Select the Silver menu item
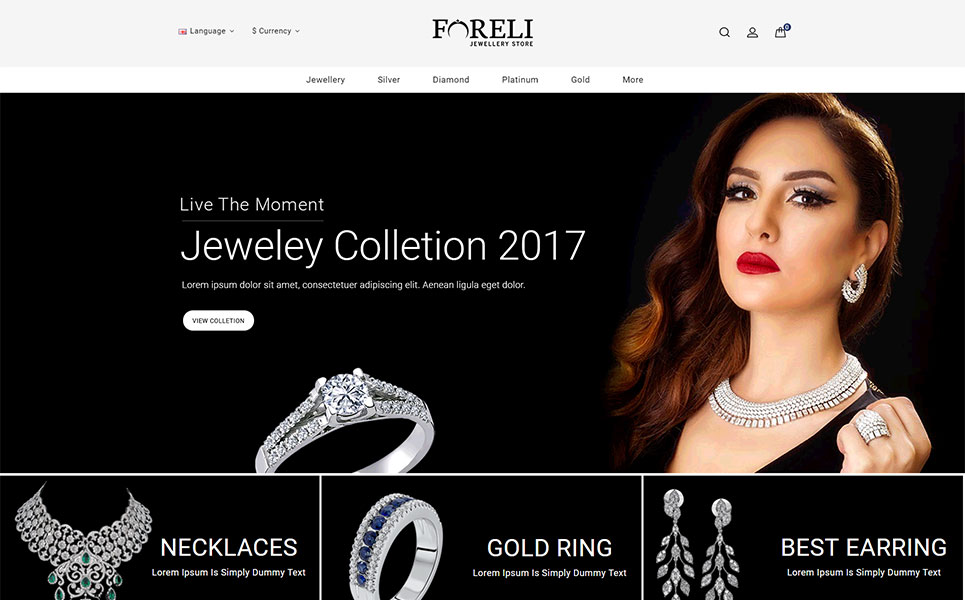The height and width of the screenshot is (600, 965). 388,79
